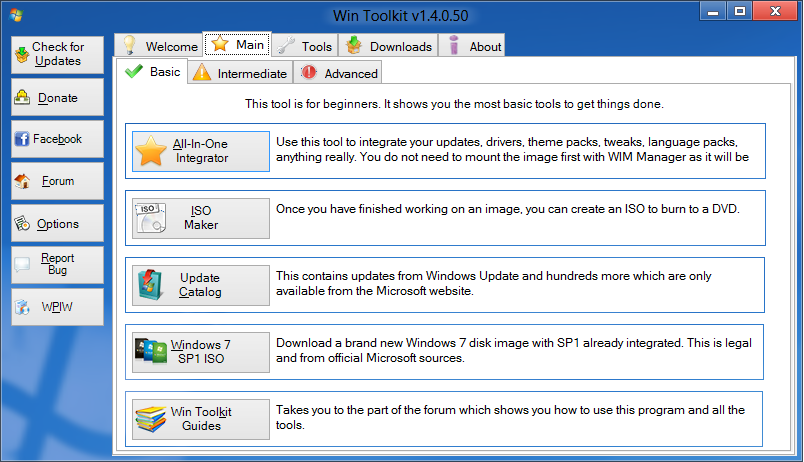Click the Donate icon in sidebar

22,97
